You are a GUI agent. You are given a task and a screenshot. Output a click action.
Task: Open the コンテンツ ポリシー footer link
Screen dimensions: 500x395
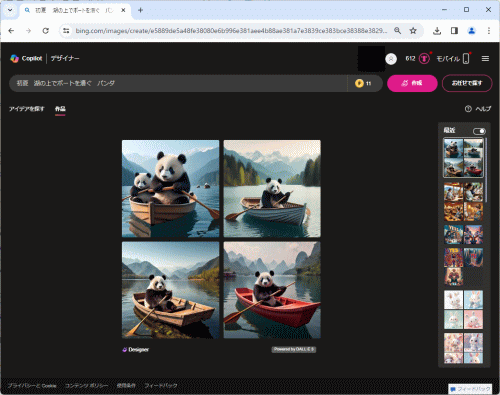coord(86,386)
